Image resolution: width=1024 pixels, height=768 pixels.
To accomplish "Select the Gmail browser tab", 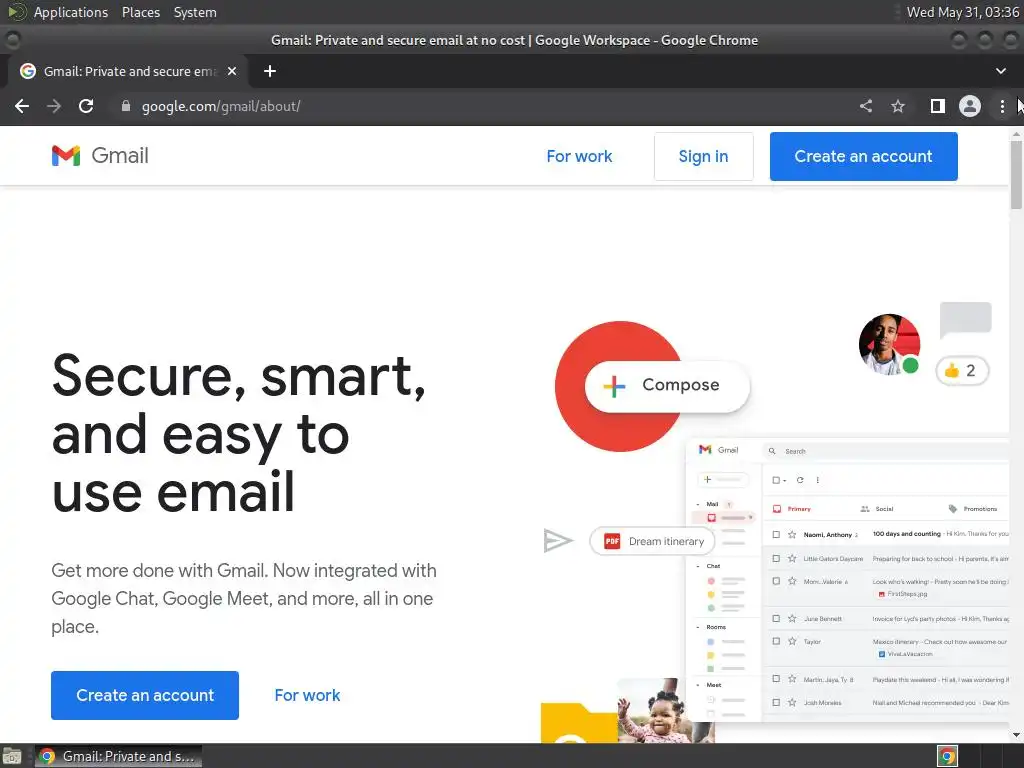I will tap(129, 71).
